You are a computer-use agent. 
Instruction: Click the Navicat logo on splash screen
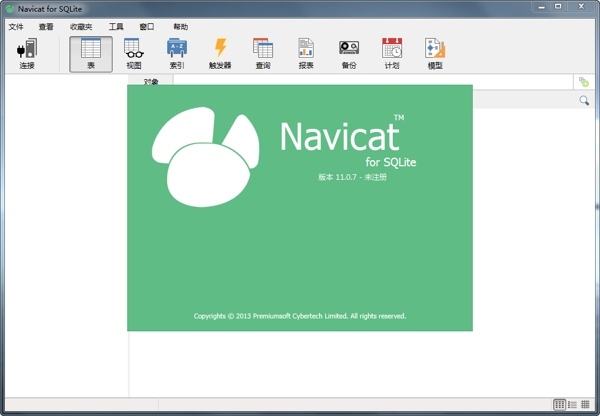click(206, 157)
